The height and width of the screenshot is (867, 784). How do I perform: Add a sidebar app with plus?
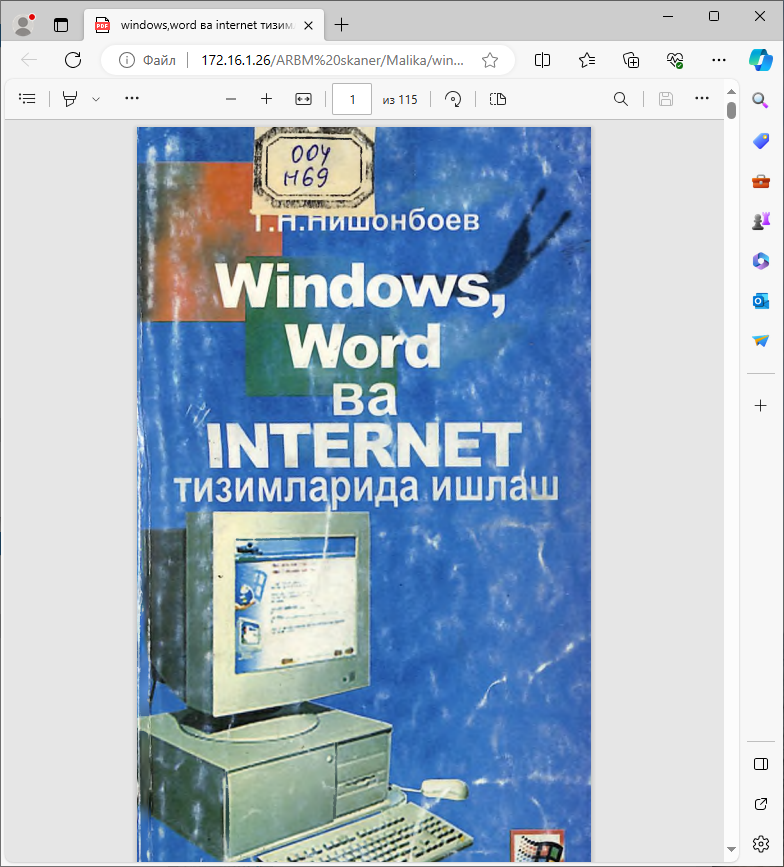coord(761,406)
